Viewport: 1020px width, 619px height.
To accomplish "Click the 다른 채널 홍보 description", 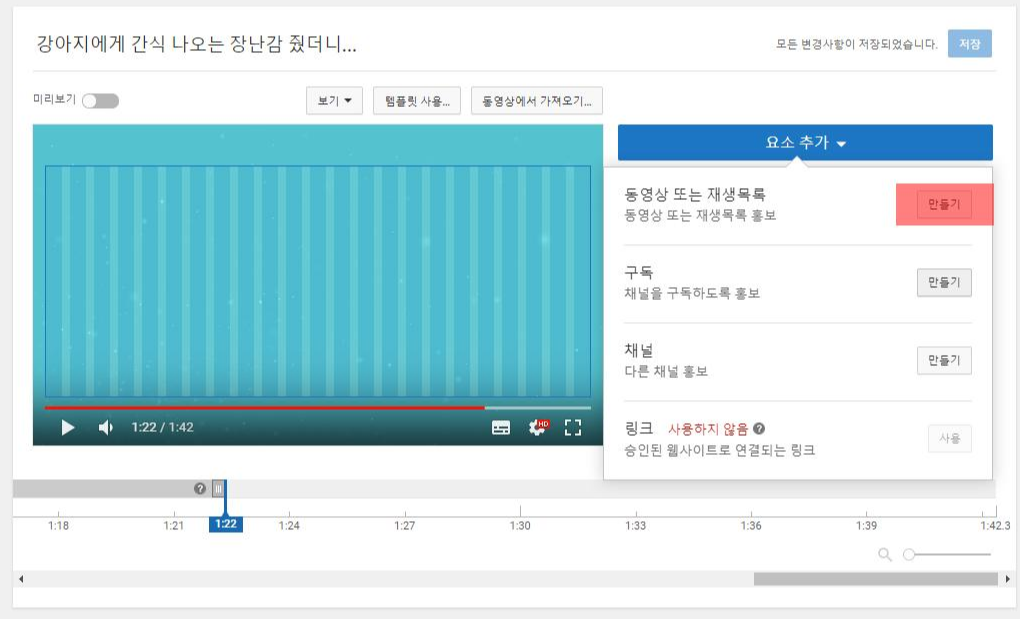I will [666, 371].
